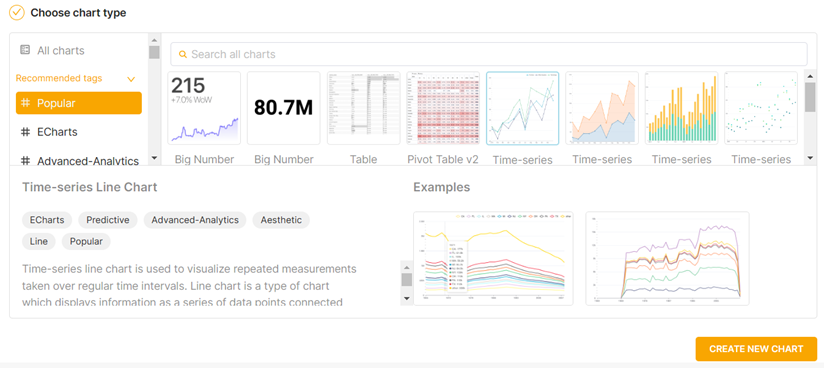
Task: Click the Aesthetic tag pill
Action: (x=281, y=220)
